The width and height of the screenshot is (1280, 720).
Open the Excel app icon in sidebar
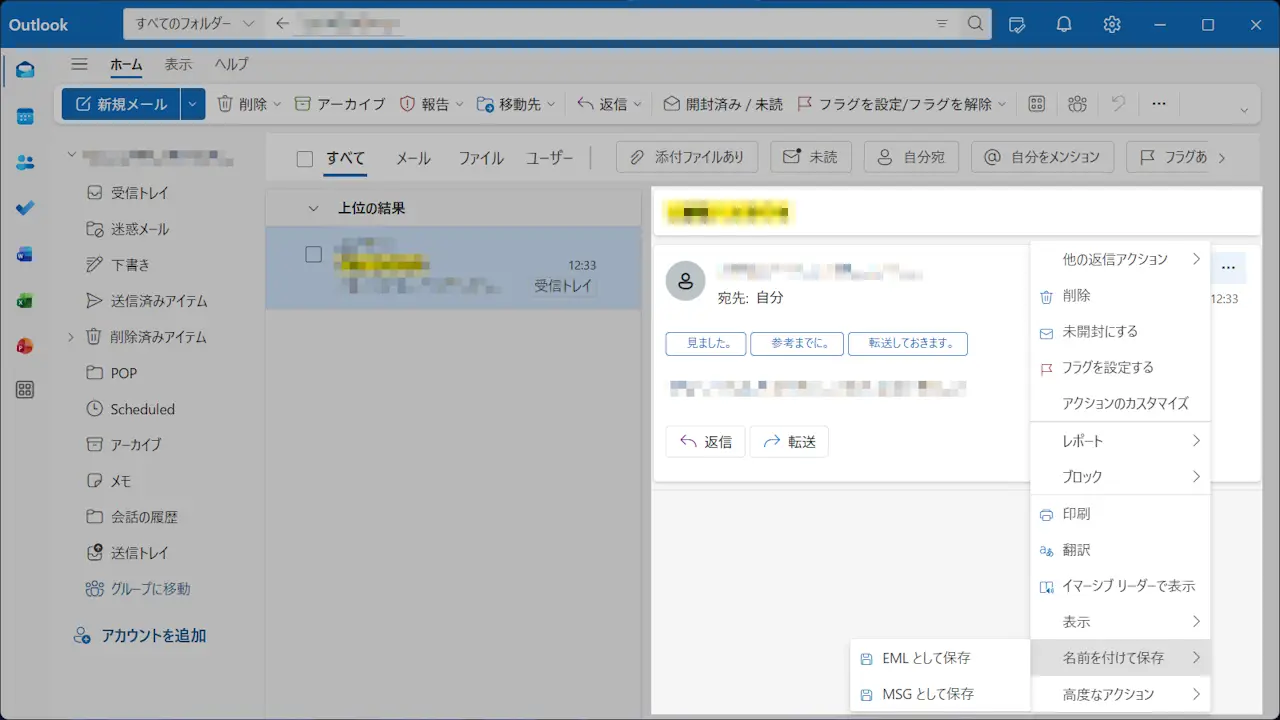(x=25, y=300)
